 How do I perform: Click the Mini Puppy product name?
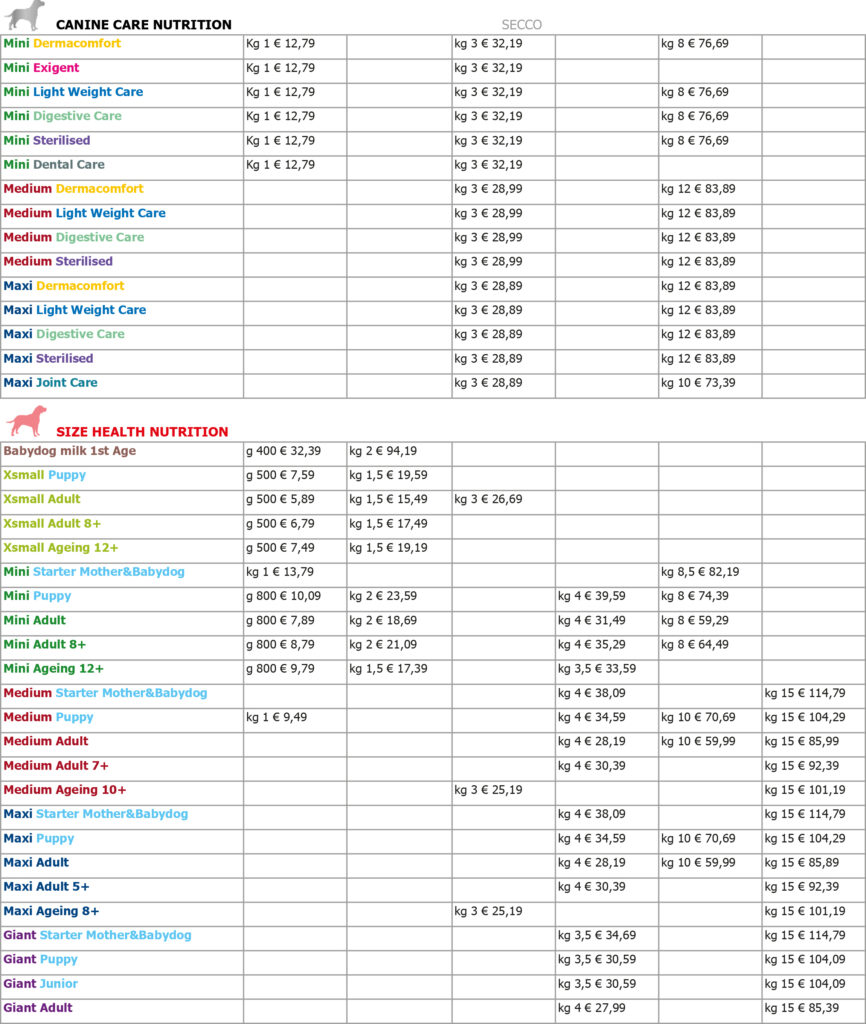click(x=37, y=596)
